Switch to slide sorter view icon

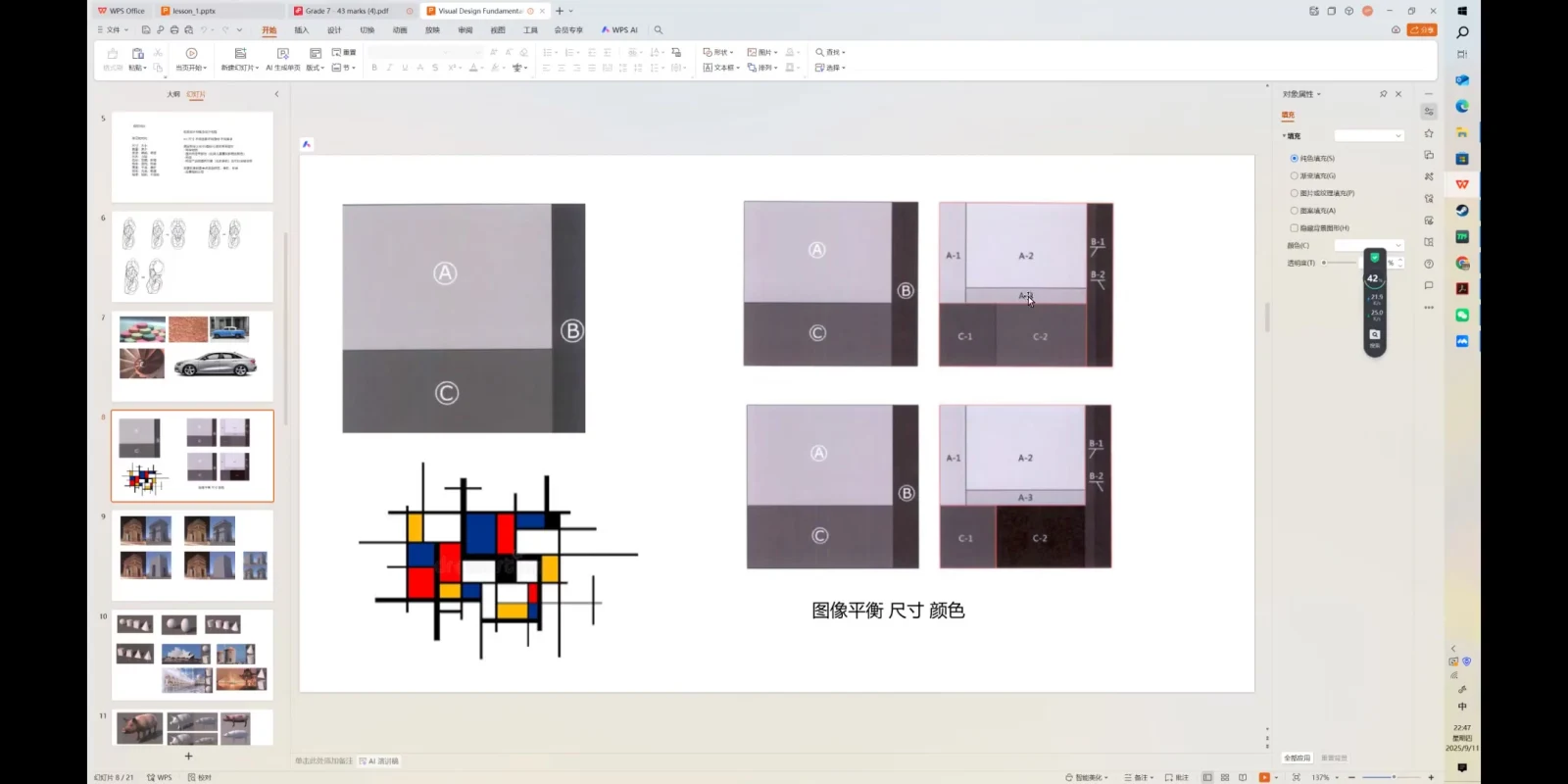1225,777
